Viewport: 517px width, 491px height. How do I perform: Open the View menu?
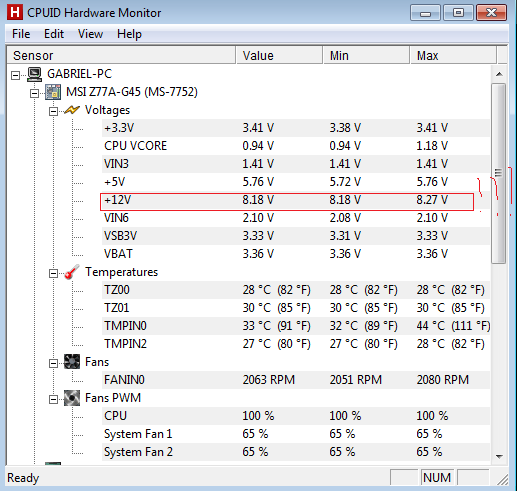click(x=90, y=34)
